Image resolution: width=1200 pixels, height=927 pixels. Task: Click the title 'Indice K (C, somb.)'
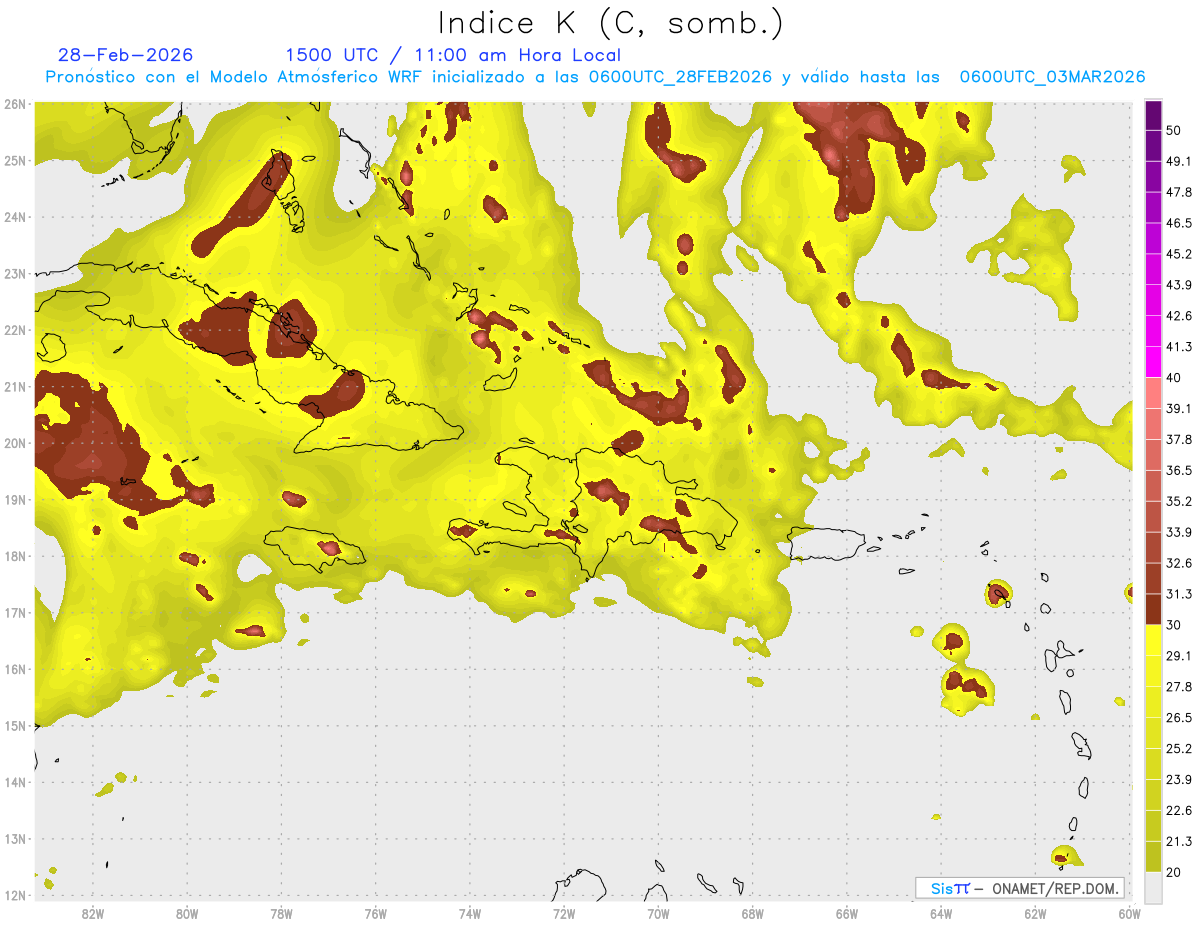coord(611,23)
